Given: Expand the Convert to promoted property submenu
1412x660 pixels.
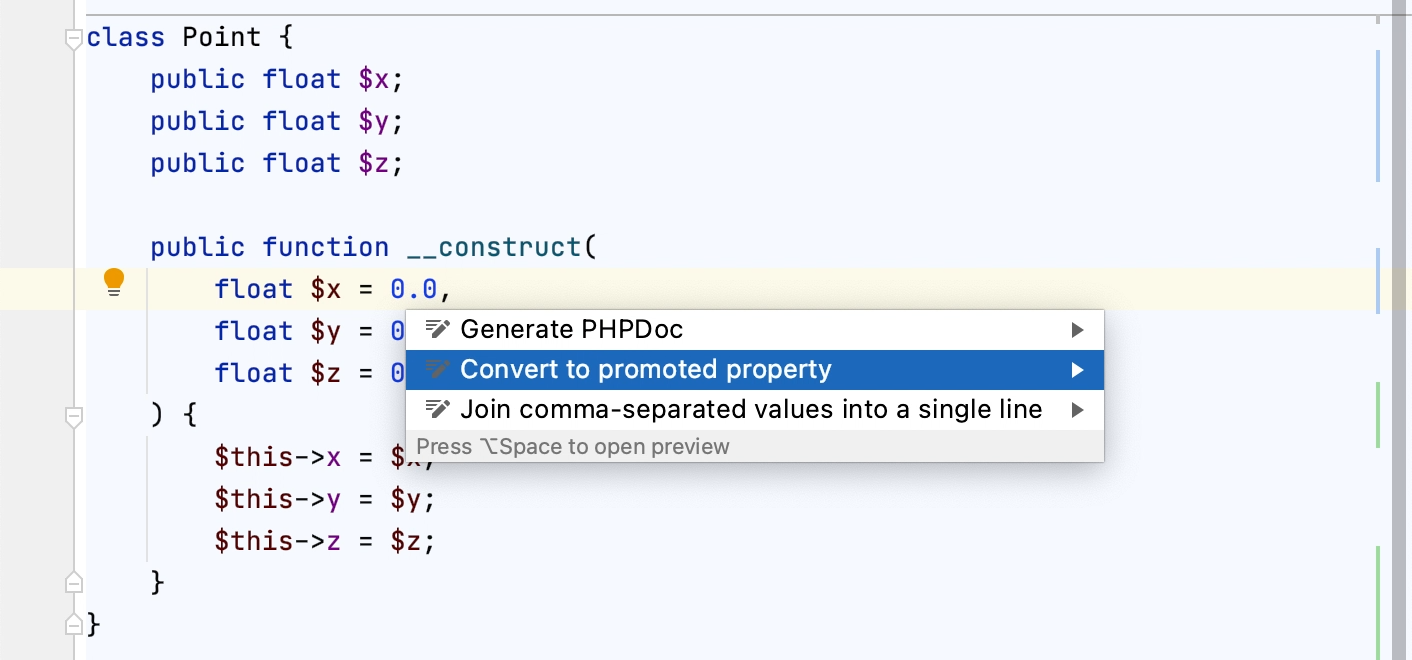Looking at the screenshot, I should [x=1080, y=369].
